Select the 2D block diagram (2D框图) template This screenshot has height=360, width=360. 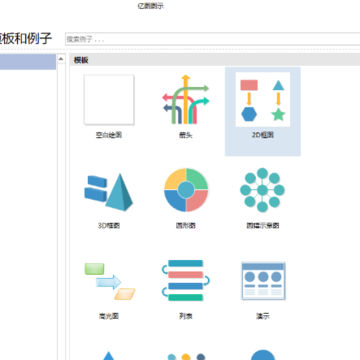(x=263, y=111)
